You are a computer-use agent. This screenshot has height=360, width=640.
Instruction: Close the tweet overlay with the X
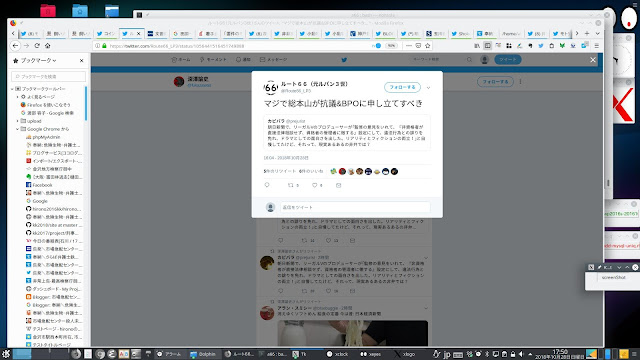(x=593, y=60)
